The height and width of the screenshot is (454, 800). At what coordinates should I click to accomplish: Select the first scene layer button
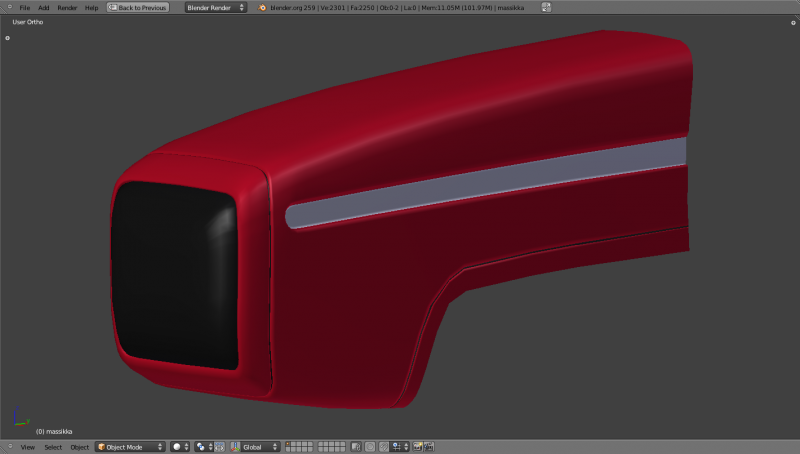tap(289, 444)
